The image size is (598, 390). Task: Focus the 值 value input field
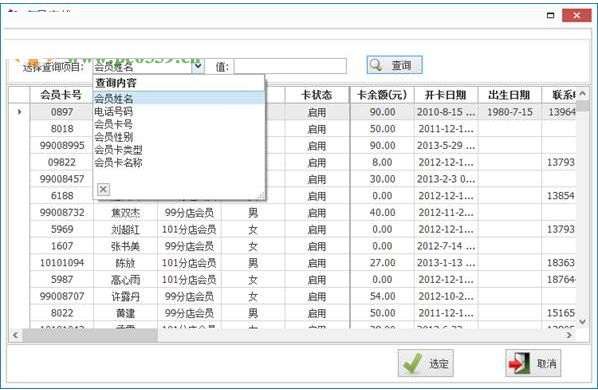coord(290,66)
